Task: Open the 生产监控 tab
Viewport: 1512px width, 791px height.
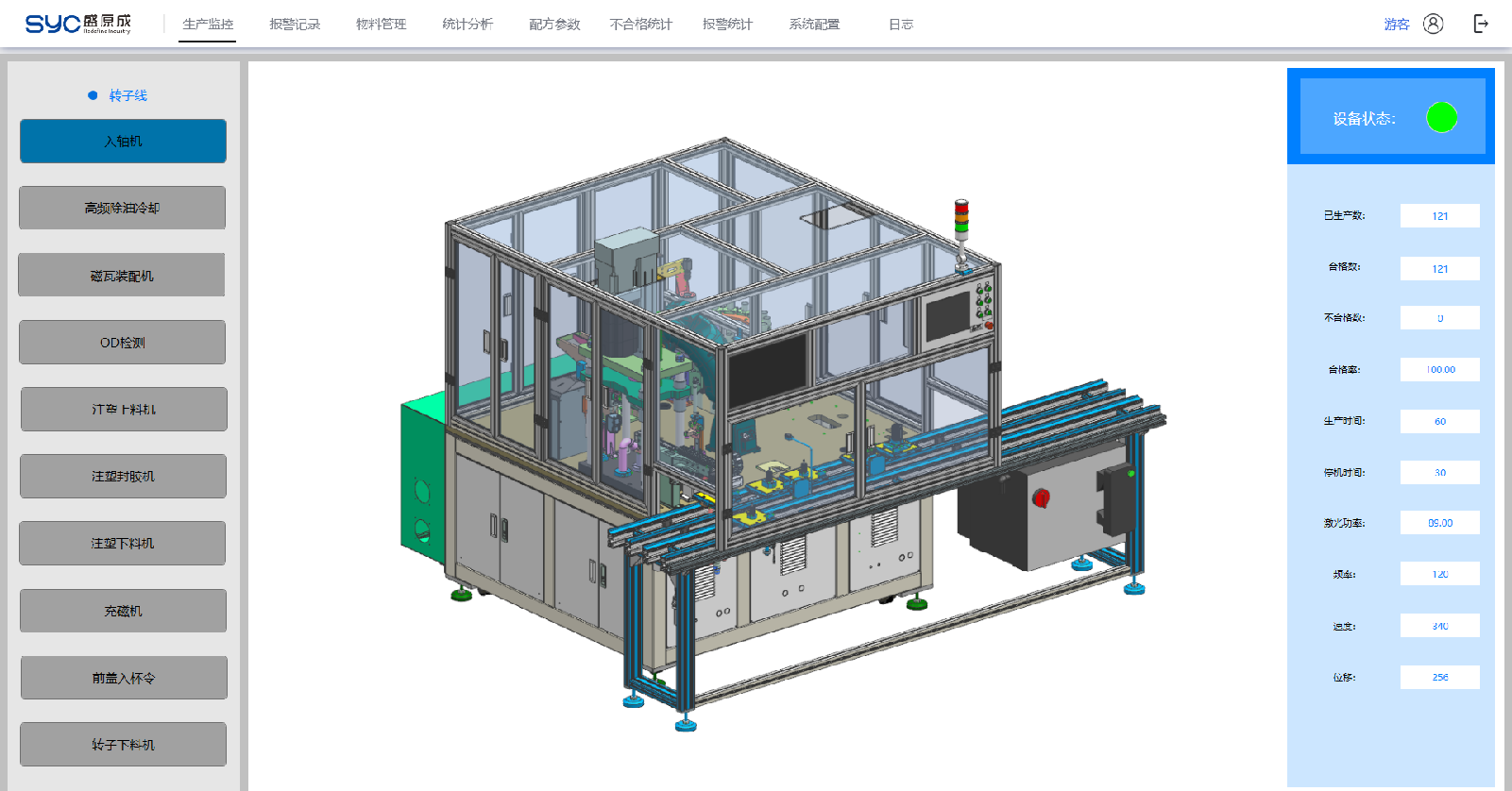Action: coord(208,25)
